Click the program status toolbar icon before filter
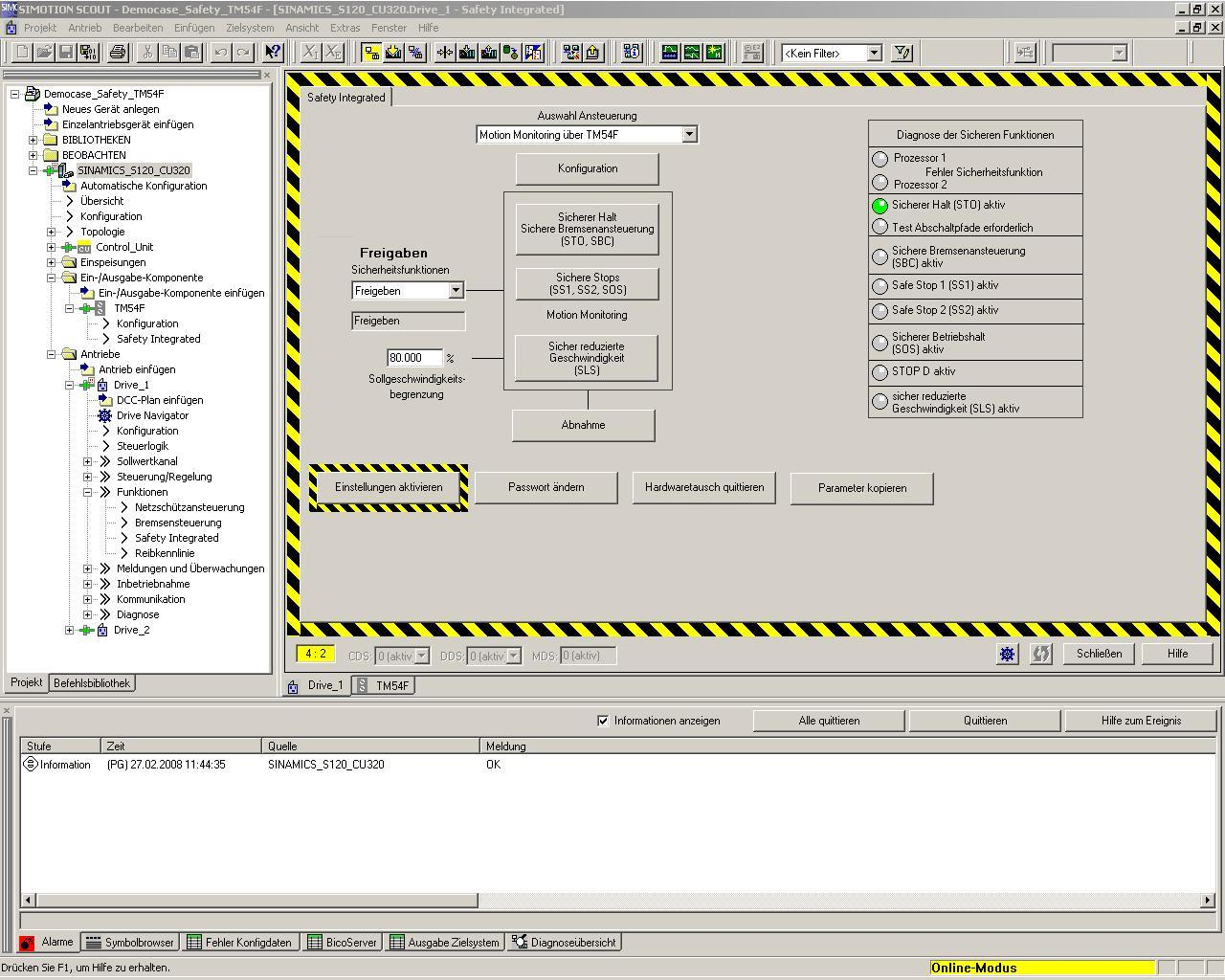This screenshot has width=1225, height=980. 752,53
